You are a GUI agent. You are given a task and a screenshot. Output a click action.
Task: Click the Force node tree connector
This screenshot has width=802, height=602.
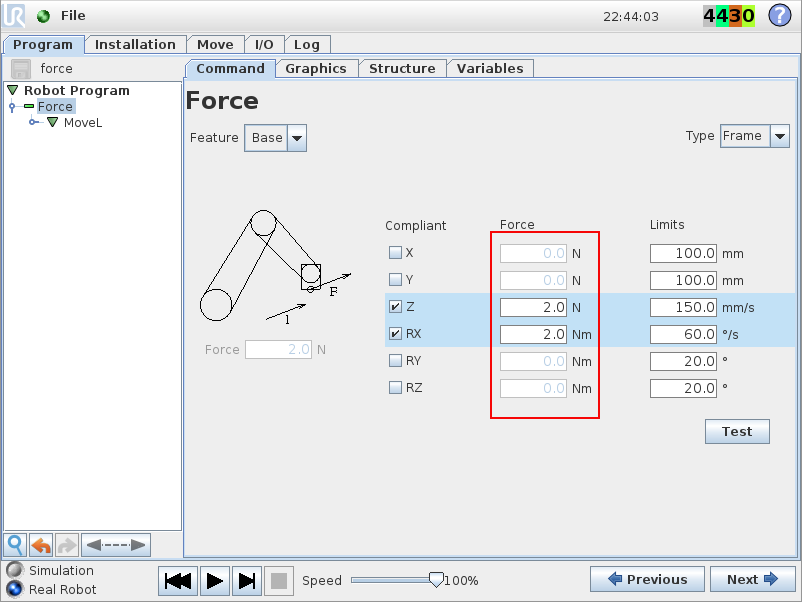click(x=12, y=106)
